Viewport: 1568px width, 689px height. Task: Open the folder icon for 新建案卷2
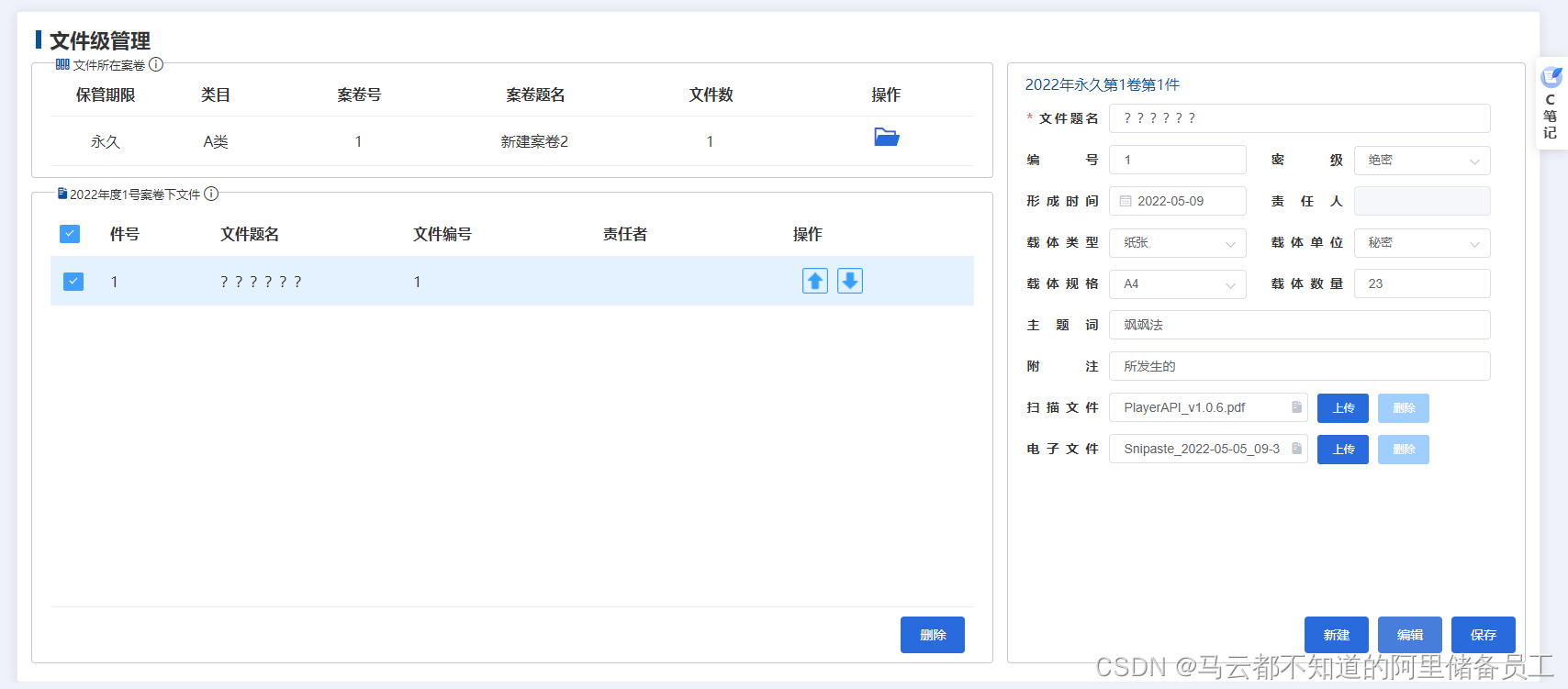[886, 138]
